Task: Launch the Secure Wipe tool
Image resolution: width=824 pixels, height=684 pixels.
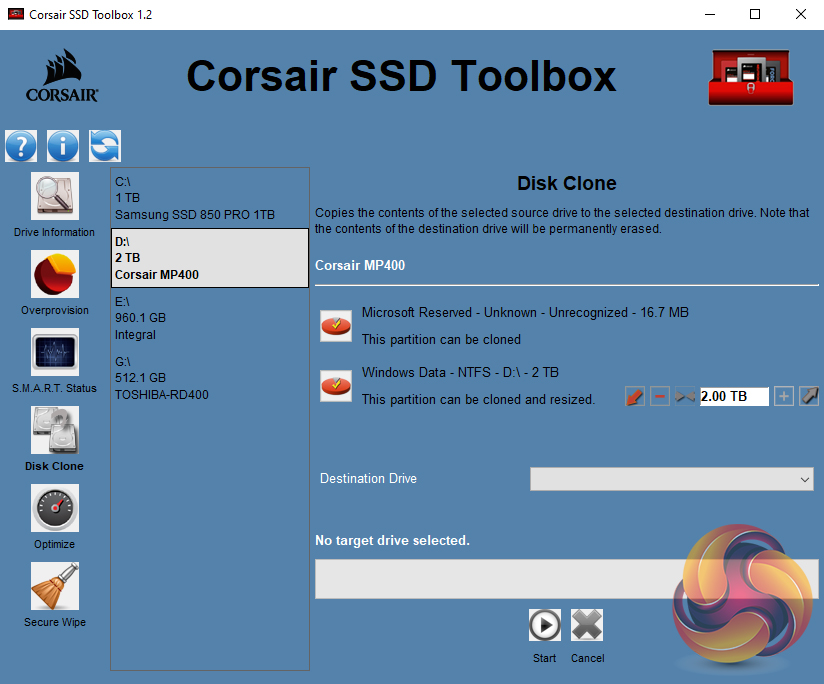Action: click(54, 587)
